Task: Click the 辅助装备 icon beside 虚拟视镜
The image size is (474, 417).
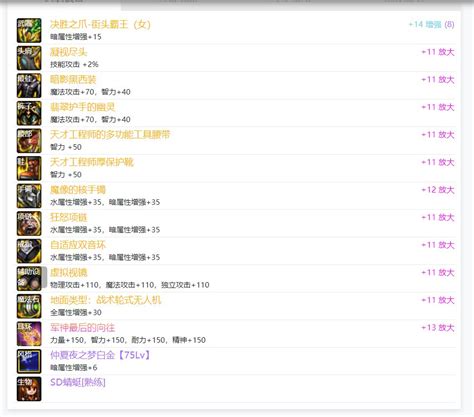Action: (x=29, y=279)
